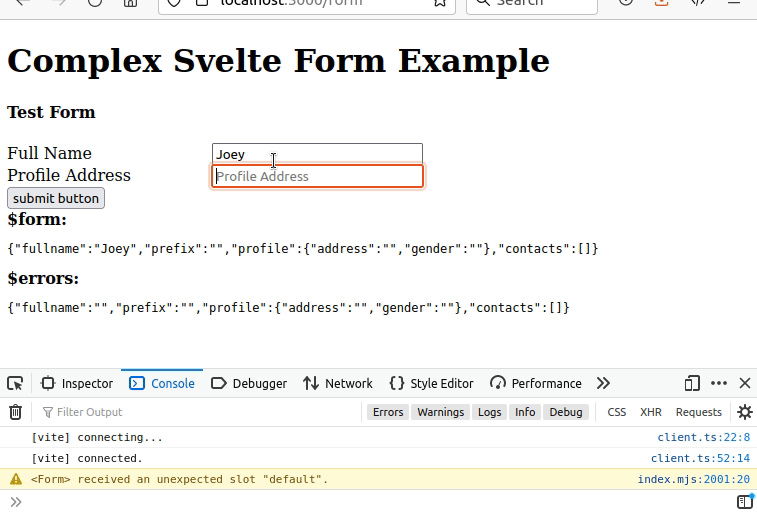Toggle the Errors filter
The image size is (757, 532).
click(388, 412)
